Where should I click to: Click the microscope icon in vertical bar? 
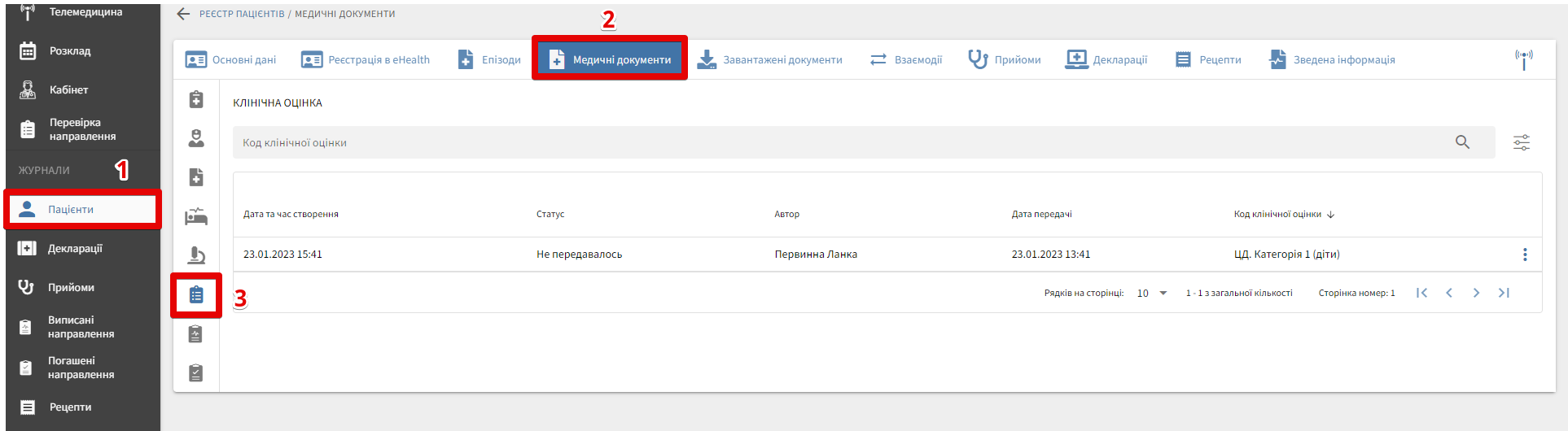pos(196,255)
